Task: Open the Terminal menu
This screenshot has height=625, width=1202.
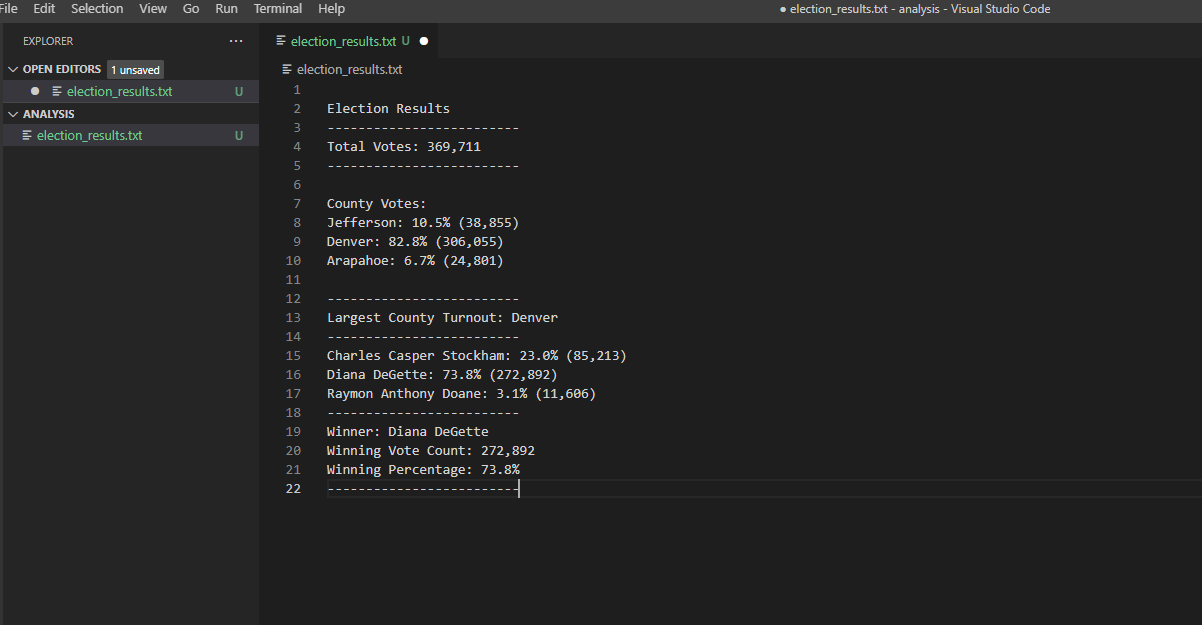Action: point(277,9)
